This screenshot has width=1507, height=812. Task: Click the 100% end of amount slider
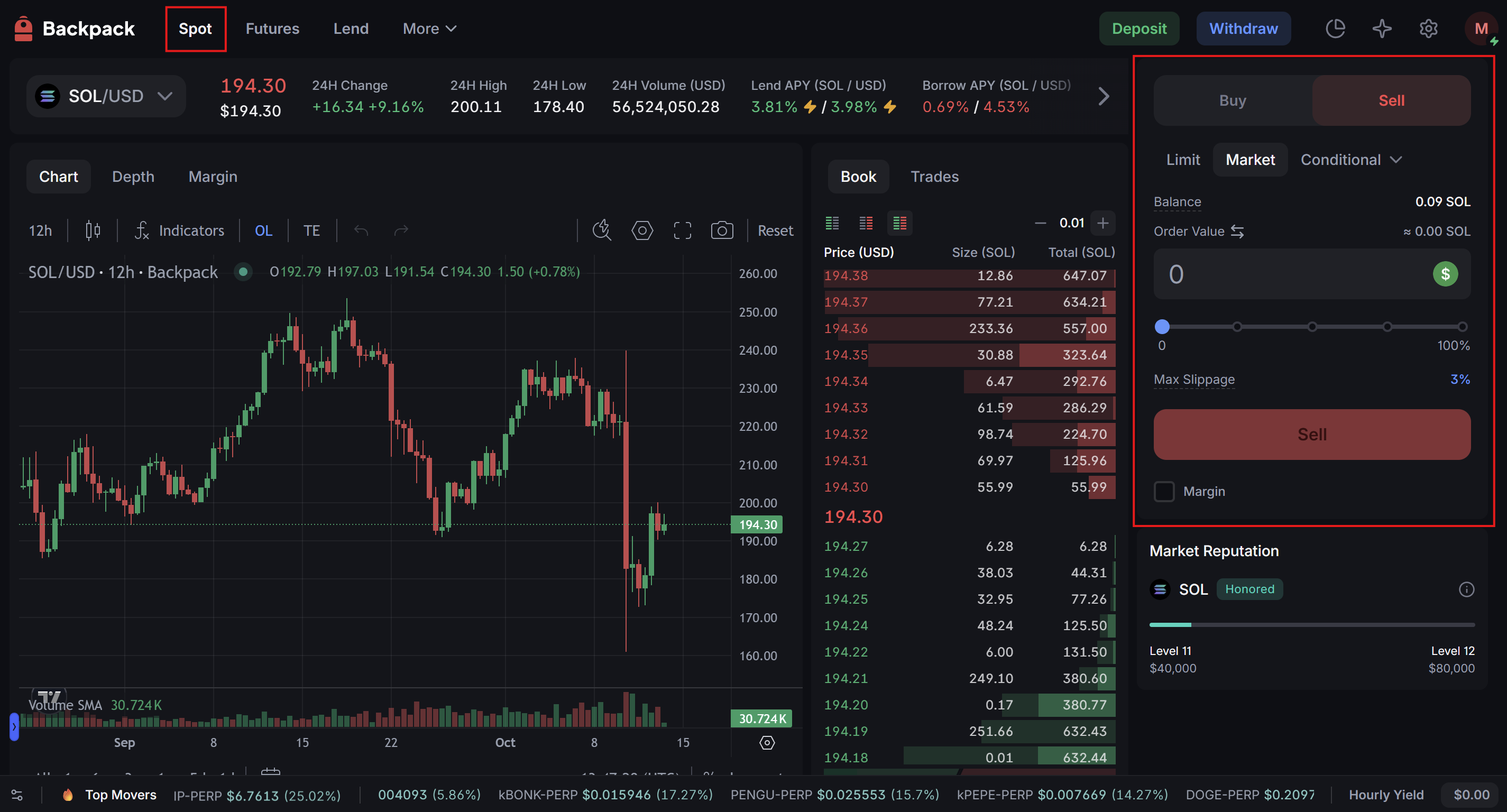click(1462, 327)
